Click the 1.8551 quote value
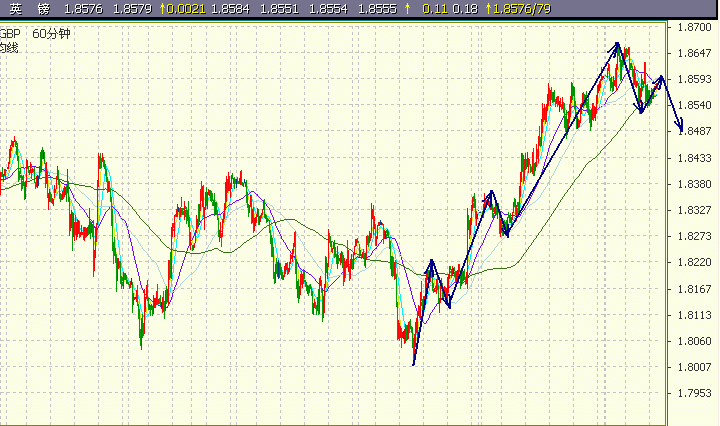The image size is (720, 426). click(279, 9)
